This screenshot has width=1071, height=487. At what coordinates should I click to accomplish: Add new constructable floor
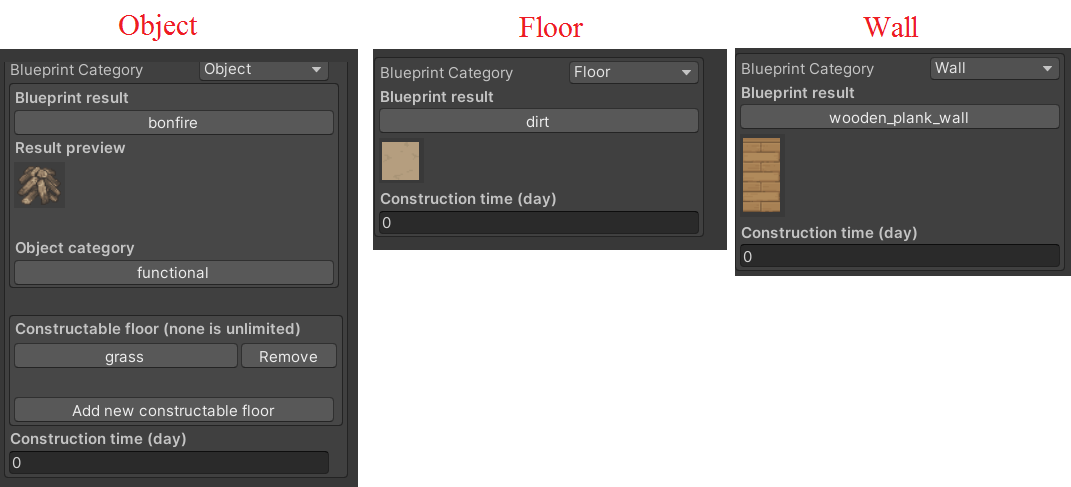(173, 410)
